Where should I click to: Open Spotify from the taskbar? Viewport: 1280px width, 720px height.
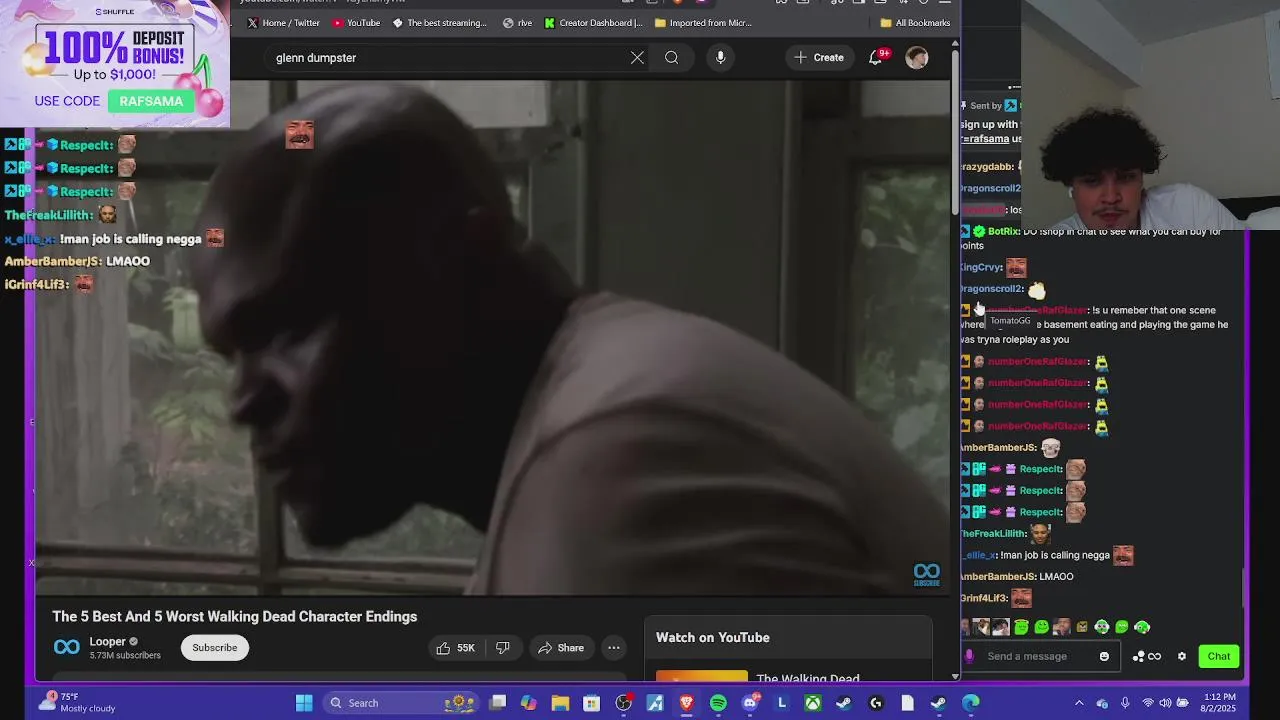(718, 703)
